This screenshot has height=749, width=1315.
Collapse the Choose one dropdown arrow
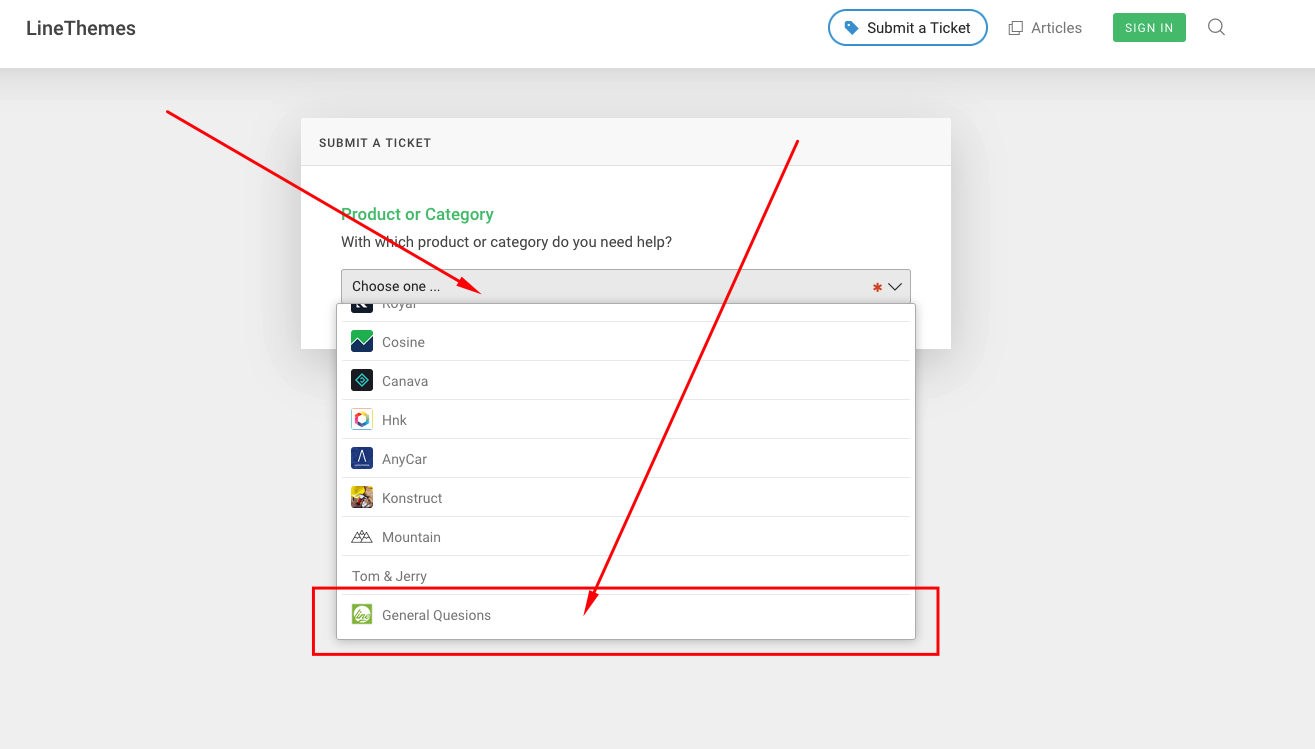click(894, 287)
